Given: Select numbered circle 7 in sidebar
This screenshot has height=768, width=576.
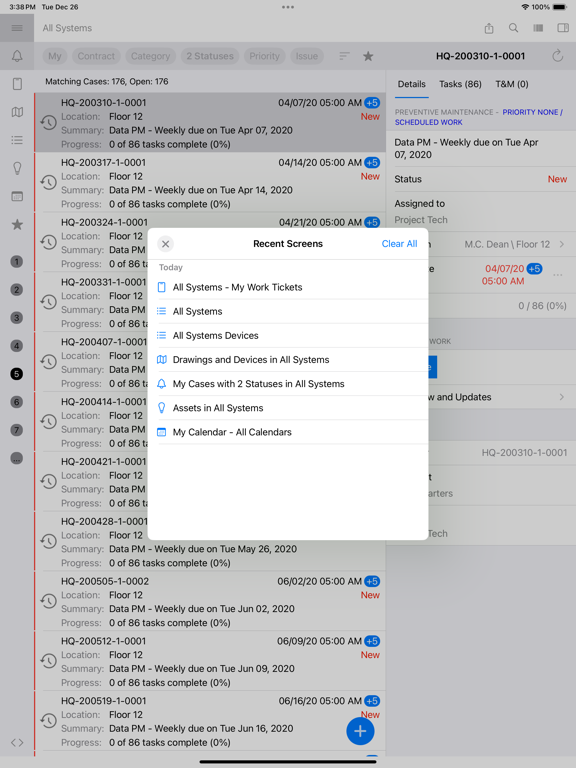Looking at the screenshot, I should tap(17, 430).
